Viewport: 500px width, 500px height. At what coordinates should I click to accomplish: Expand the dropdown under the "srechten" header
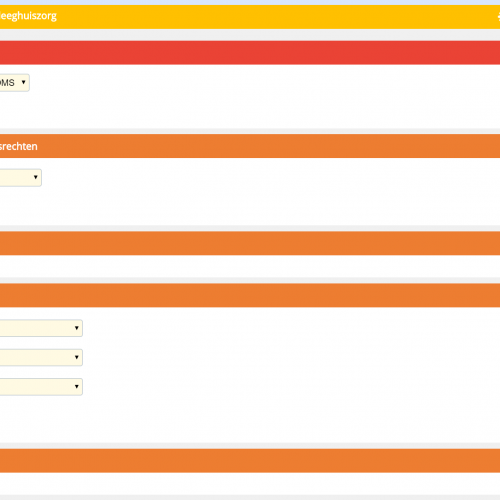21,177
